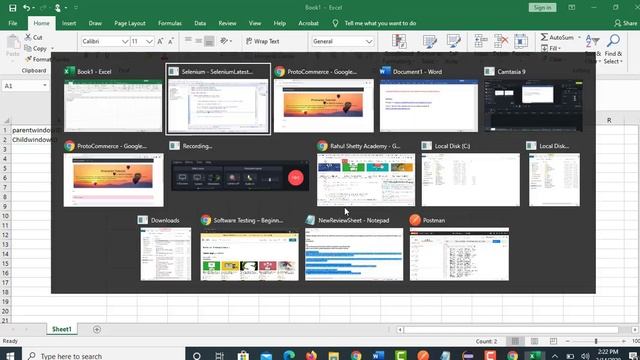
Task: Click the Paste icon
Action: point(13,42)
